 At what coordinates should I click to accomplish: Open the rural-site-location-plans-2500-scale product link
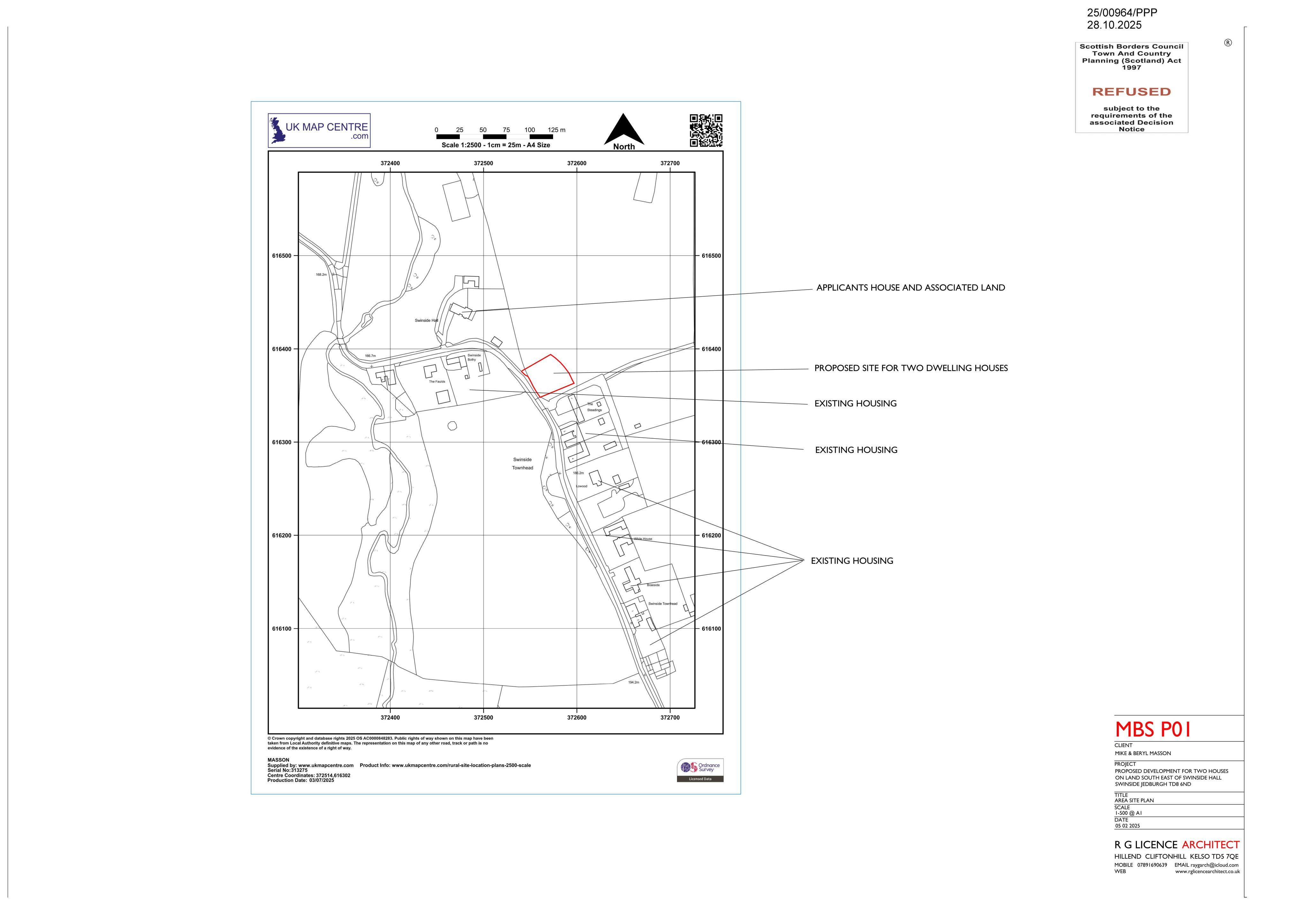coord(461,765)
